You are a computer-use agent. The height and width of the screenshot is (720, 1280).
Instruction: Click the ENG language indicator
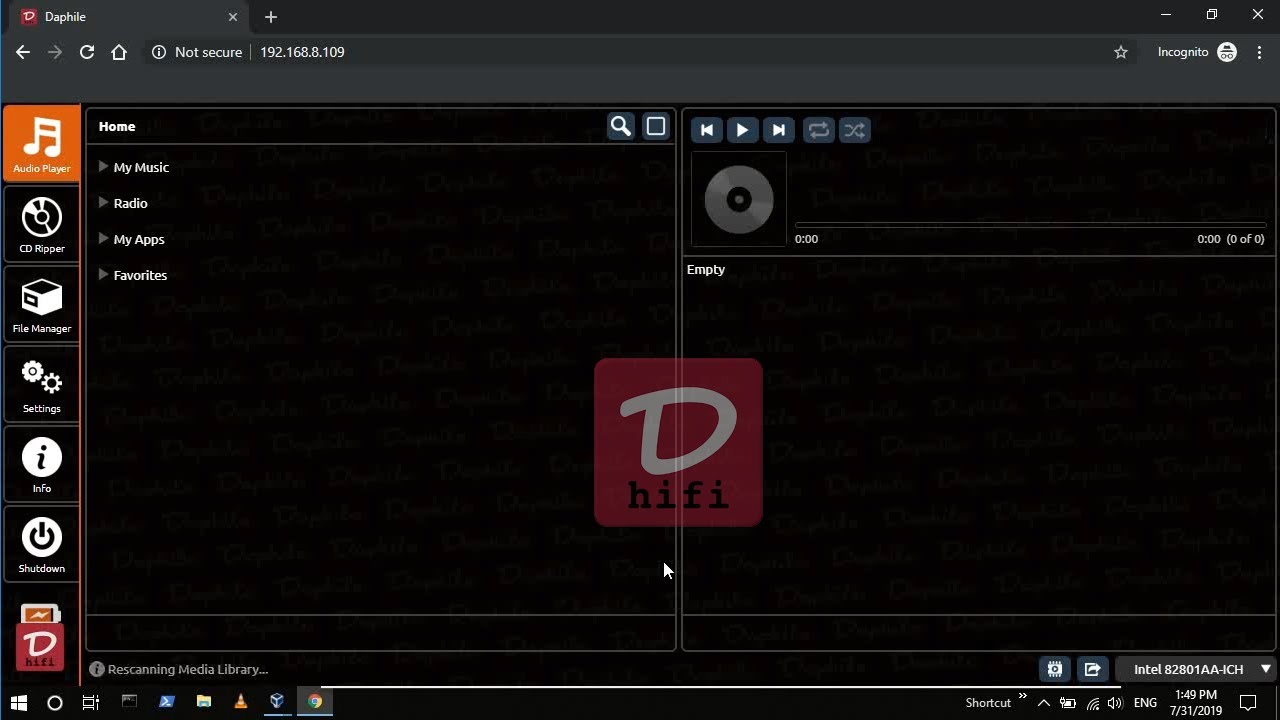point(1146,703)
